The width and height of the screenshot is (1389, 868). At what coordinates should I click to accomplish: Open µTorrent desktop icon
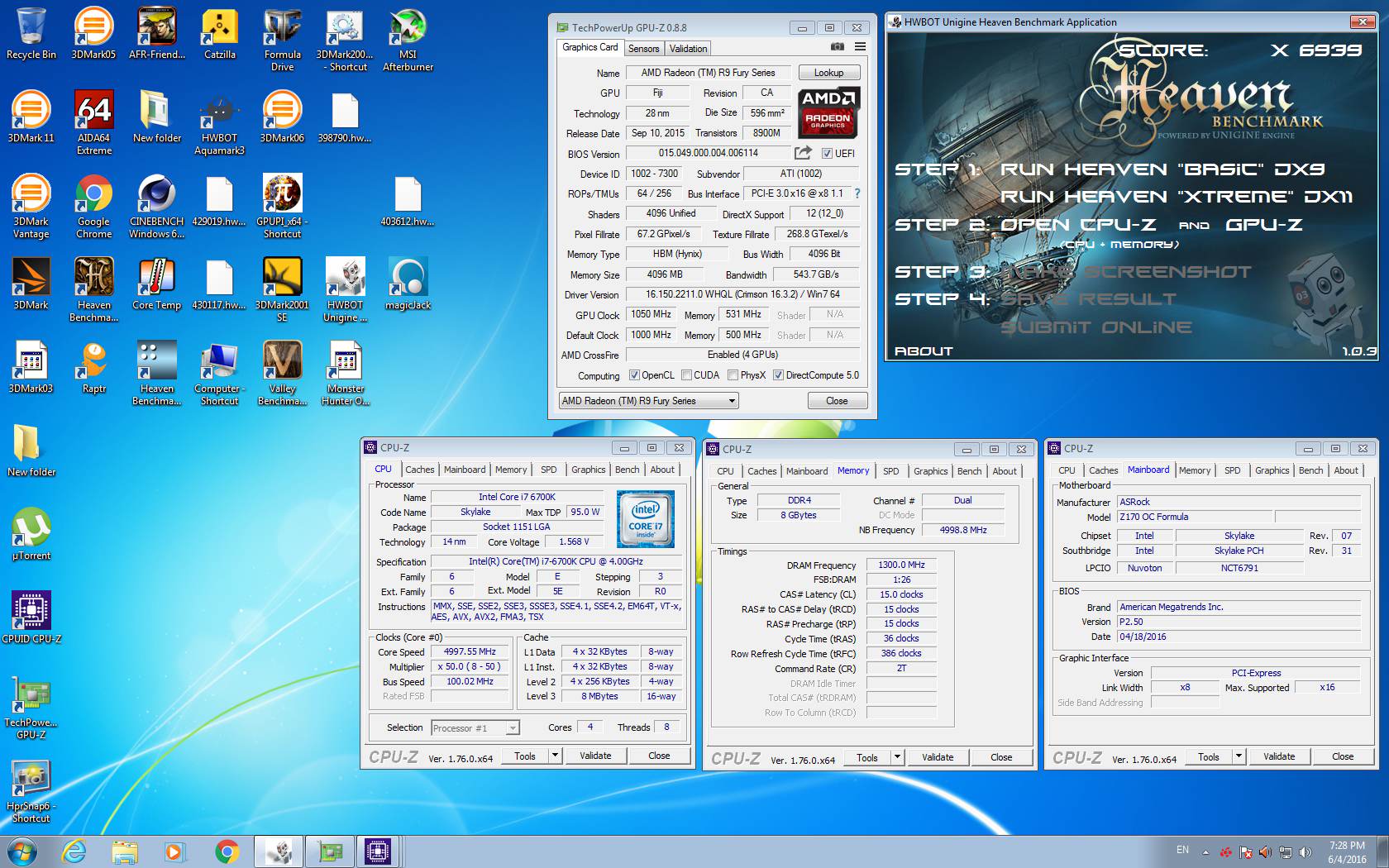[31, 534]
